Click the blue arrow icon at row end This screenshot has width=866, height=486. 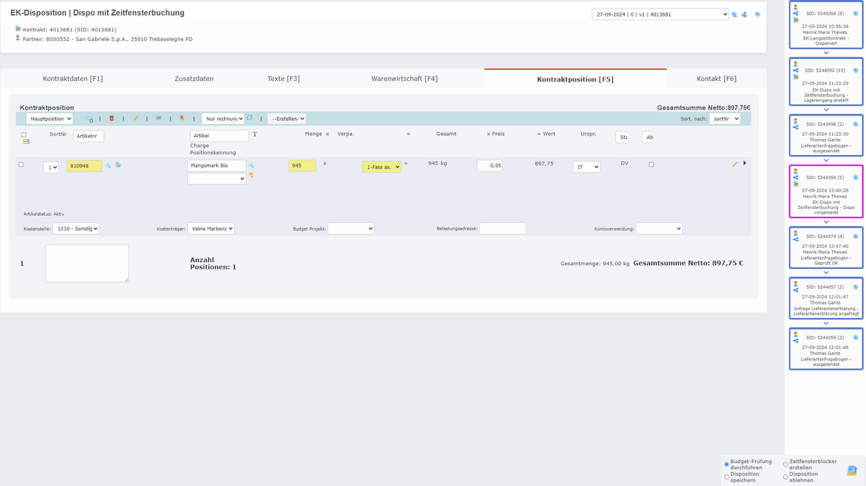[745, 164]
